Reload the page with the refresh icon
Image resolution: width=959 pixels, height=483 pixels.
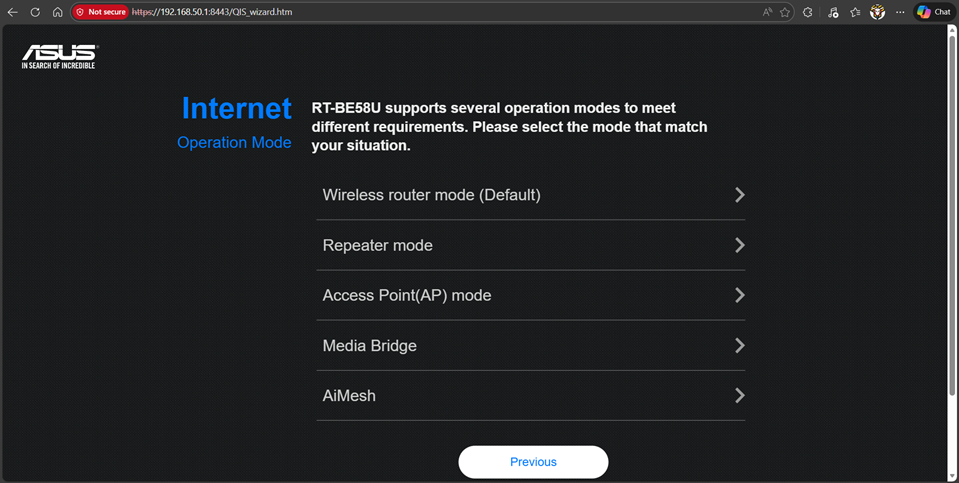[35, 12]
